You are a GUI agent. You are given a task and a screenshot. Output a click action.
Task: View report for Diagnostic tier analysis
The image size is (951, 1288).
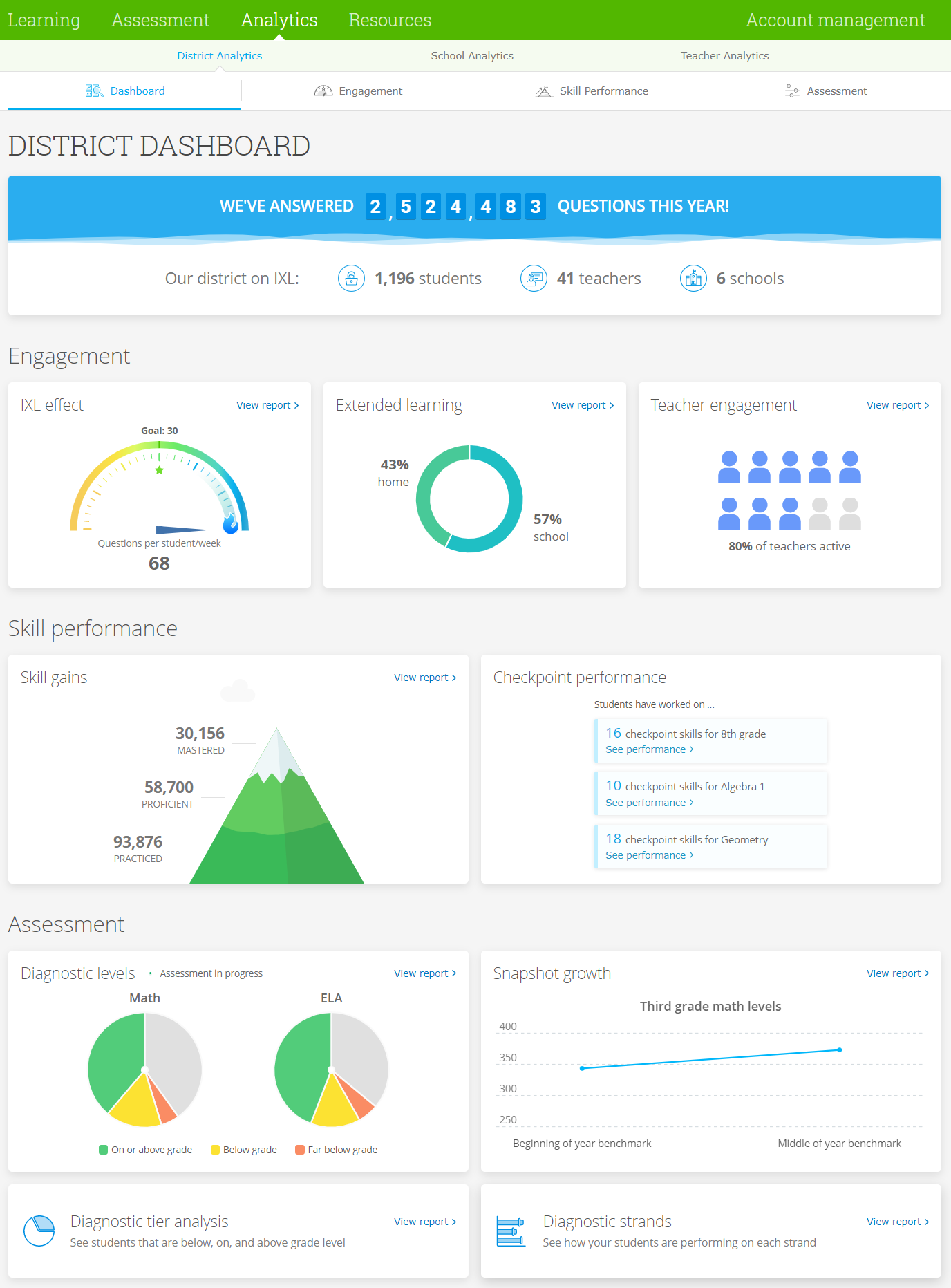tap(425, 1222)
